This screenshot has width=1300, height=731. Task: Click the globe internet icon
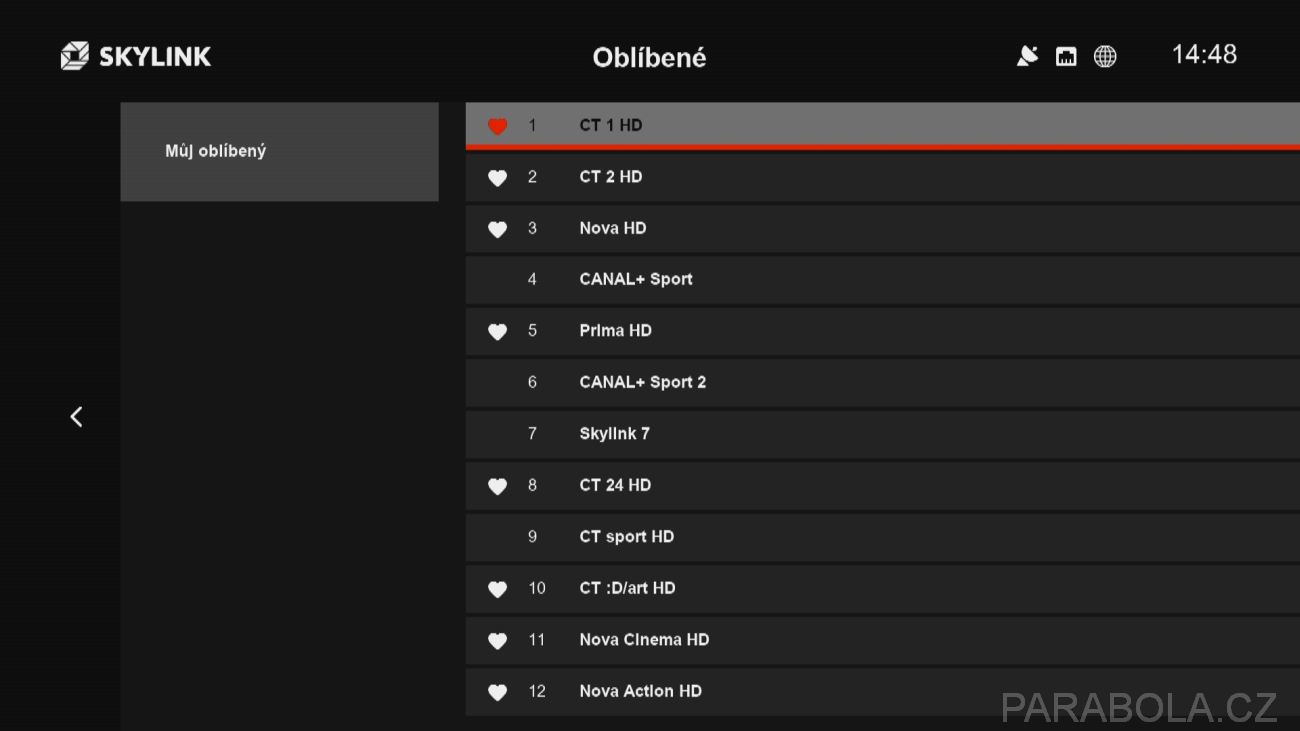coord(1105,57)
